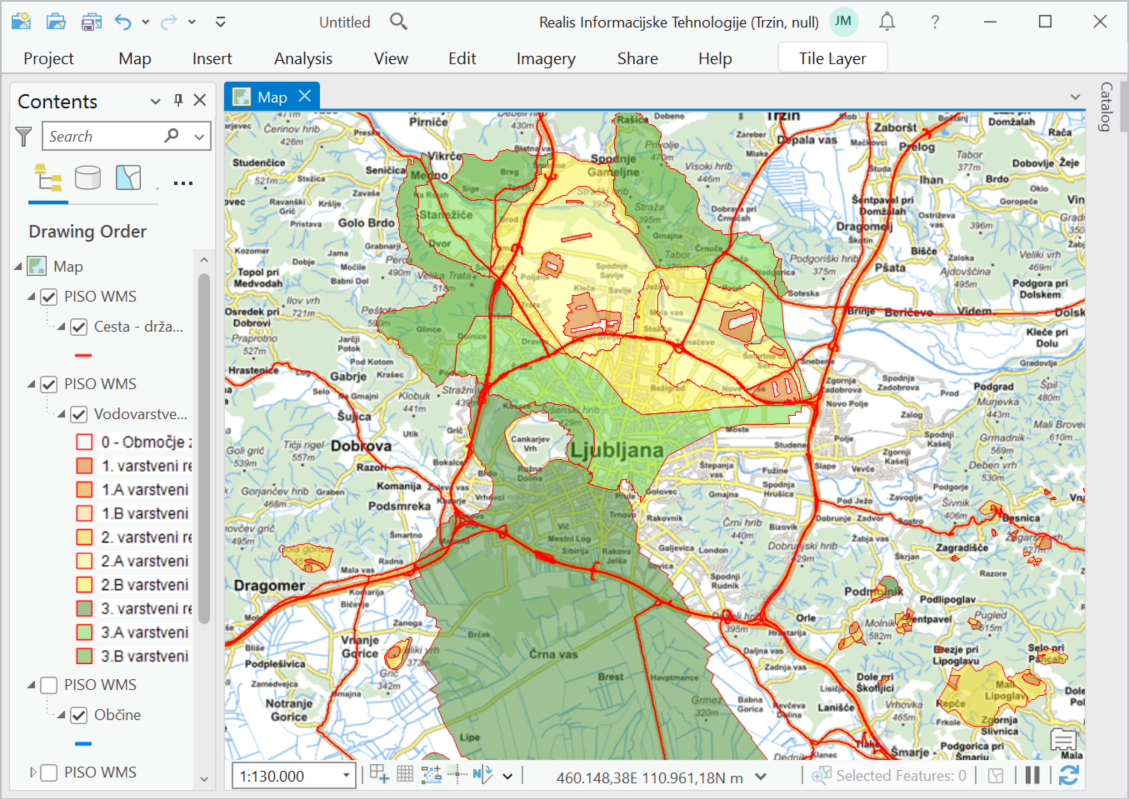Pause map drawing from status bar
The image size is (1129, 799).
tap(1032, 775)
